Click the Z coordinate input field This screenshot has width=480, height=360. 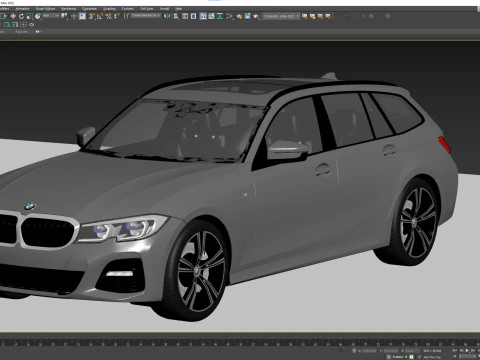(x=413, y=351)
